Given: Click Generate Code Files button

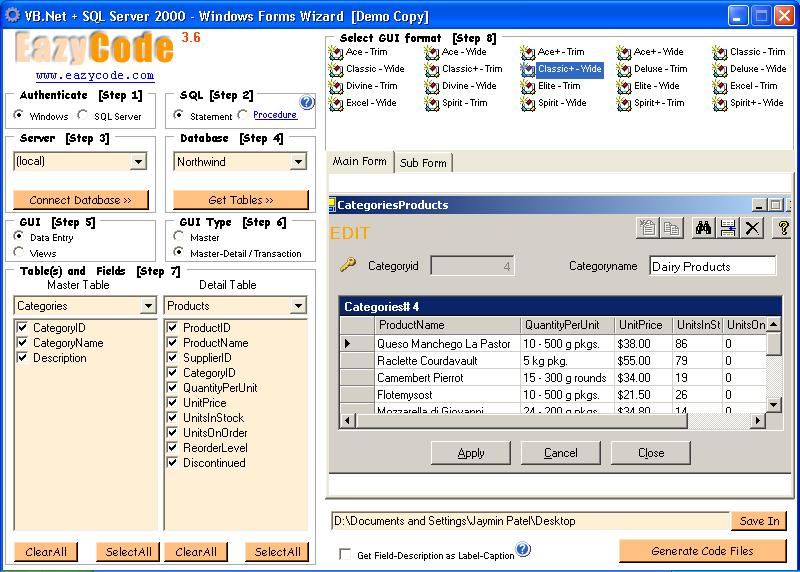Looking at the screenshot, I should 703,551.
